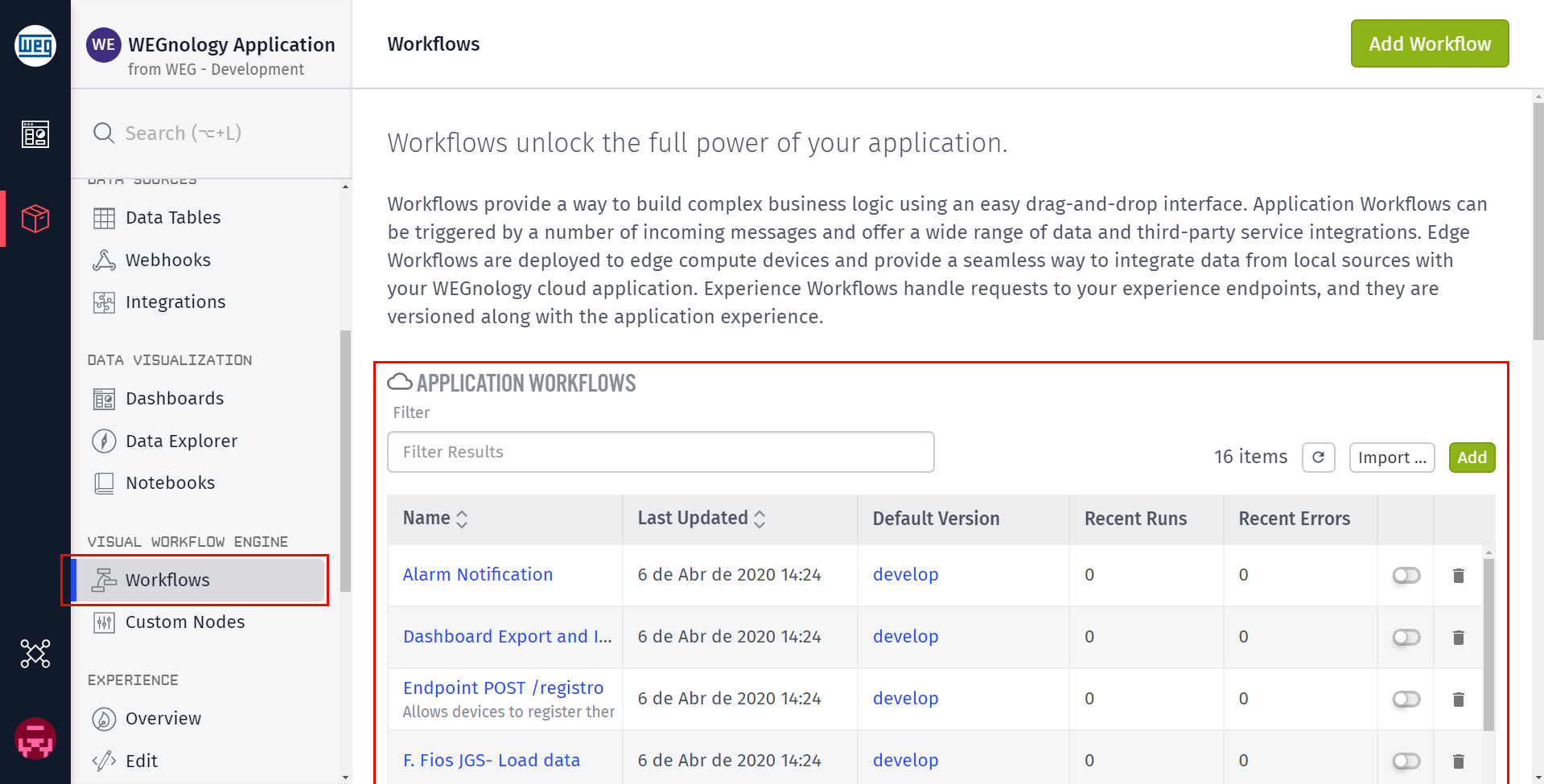Go to Data Explorer
This screenshot has width=1544, height=784.
(x=182, y=441)
